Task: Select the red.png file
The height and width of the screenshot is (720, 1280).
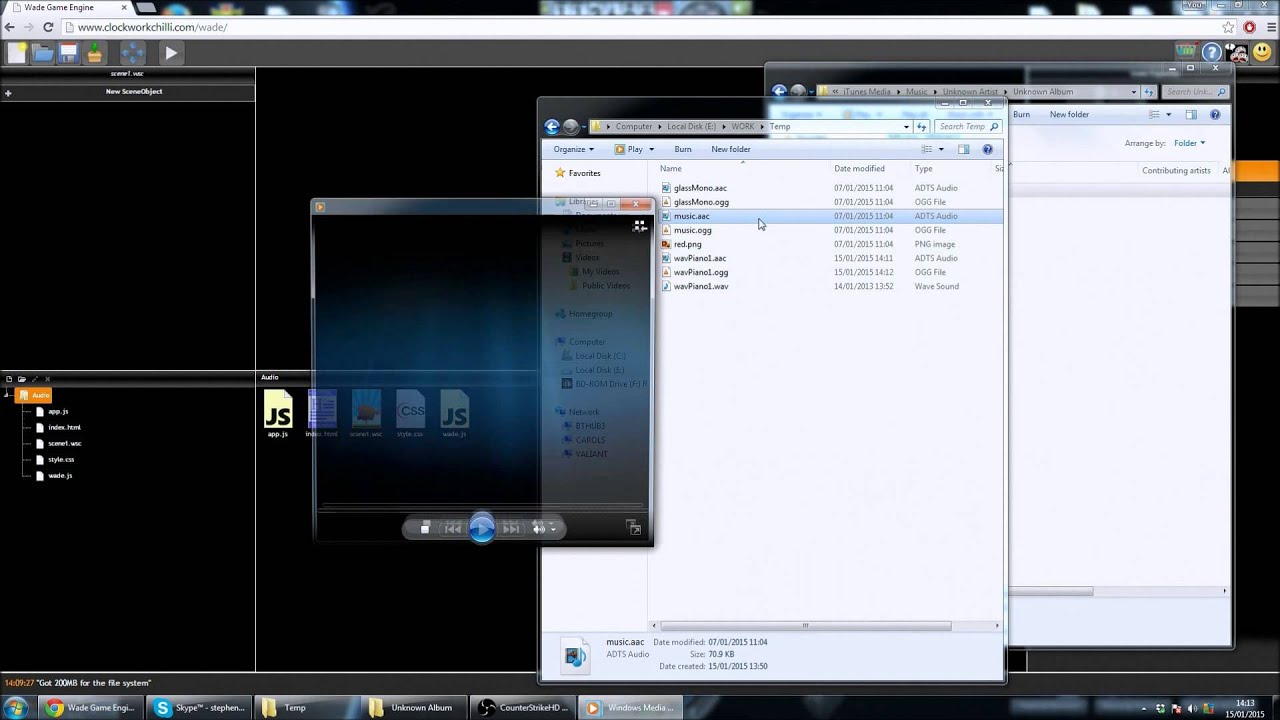Action: (687, 244)
